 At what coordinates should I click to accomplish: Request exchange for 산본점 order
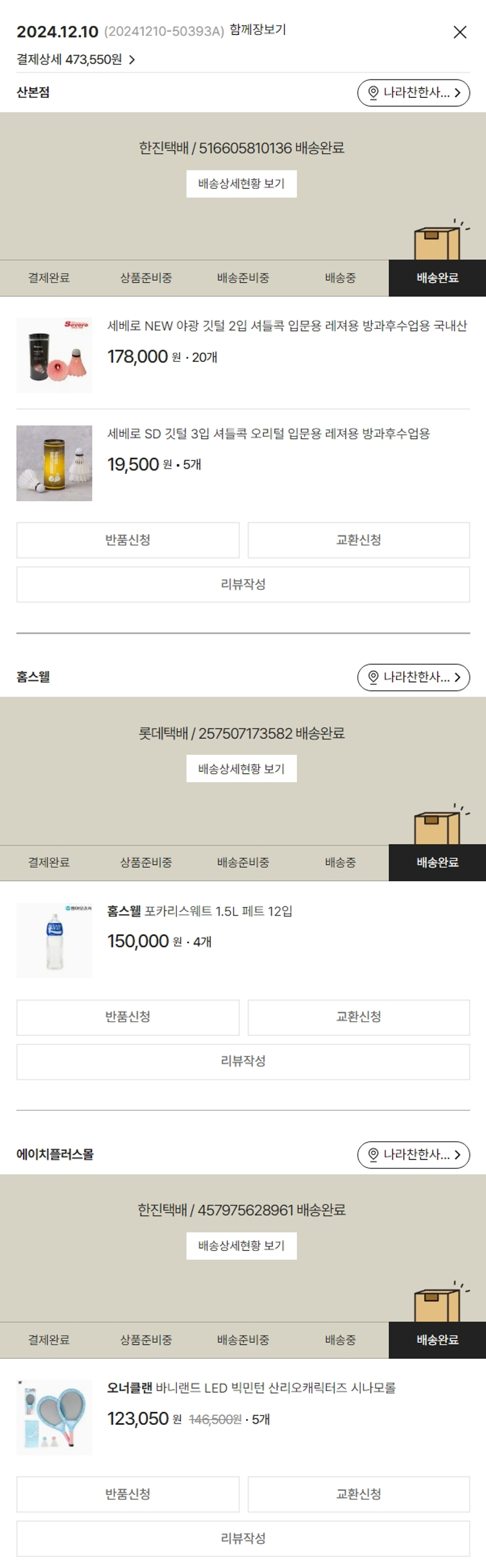pos(358,540)
